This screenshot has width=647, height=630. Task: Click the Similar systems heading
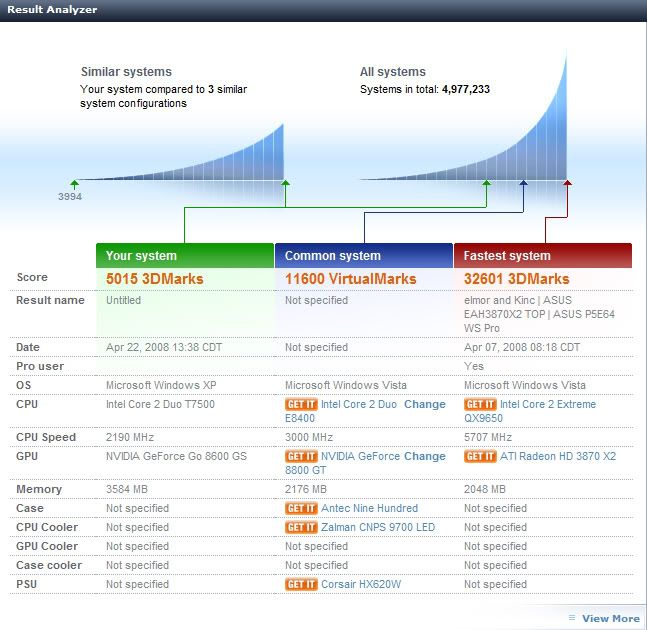click(126, 72)
